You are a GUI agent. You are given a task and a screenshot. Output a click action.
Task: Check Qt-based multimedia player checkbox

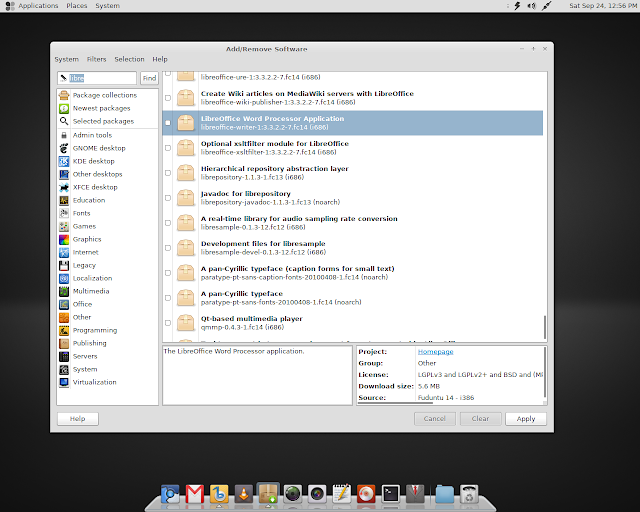[168, 323]
